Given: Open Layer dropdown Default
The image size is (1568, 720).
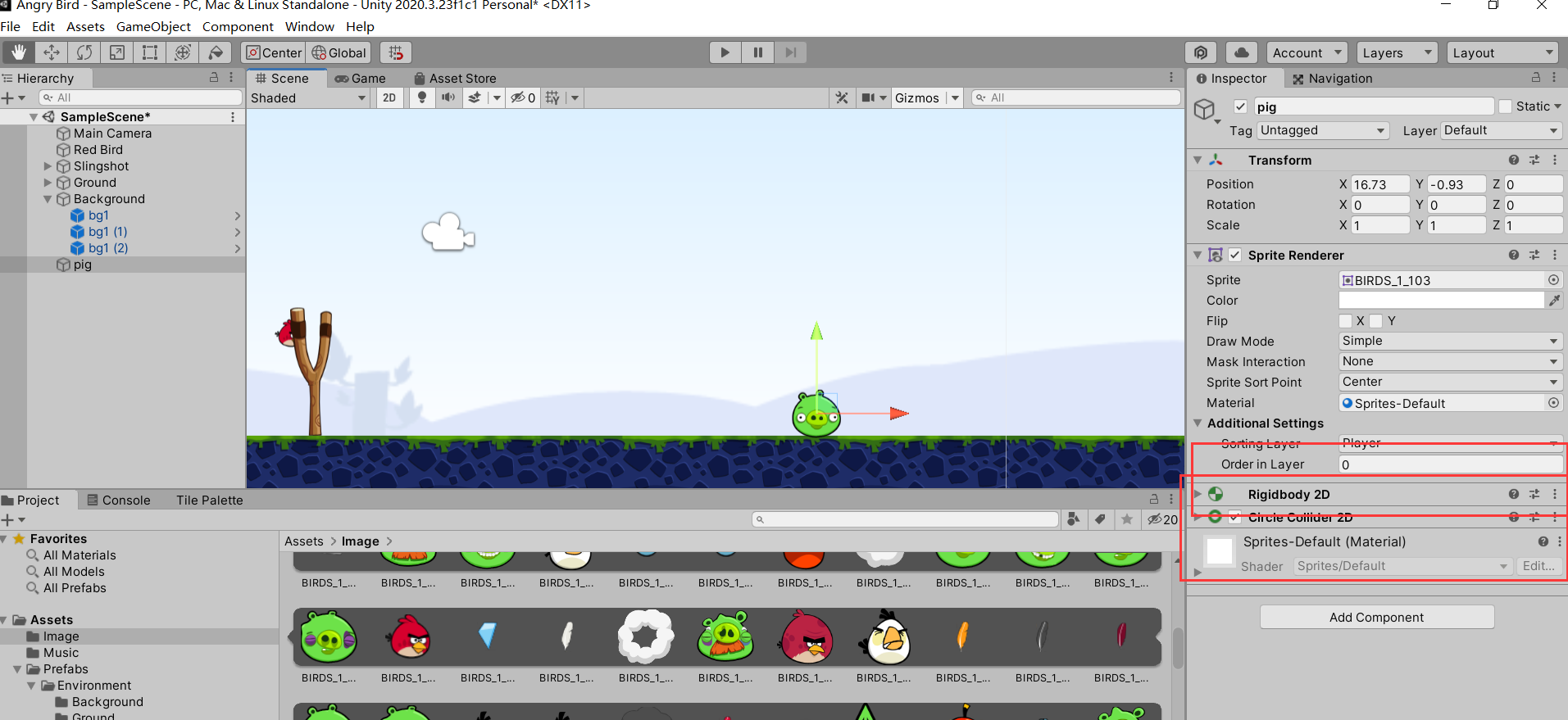Looking at the screenshot, I should (1501, 130).
